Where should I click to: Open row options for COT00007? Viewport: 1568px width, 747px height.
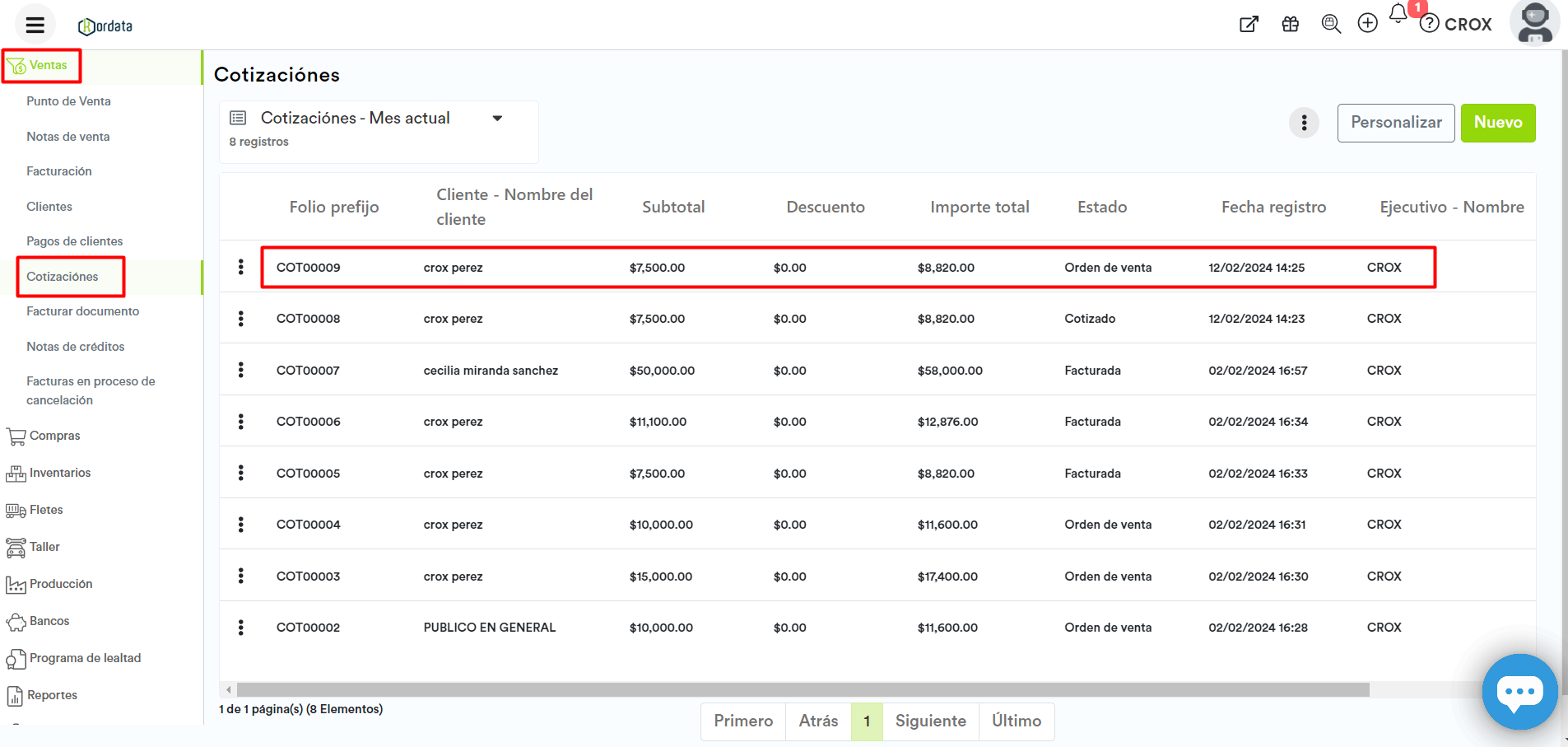(240, 370)
